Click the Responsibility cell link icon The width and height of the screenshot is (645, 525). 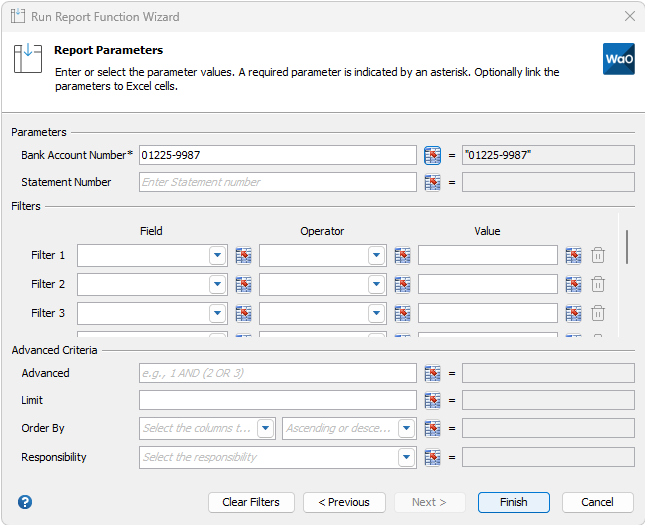[432, 457]
